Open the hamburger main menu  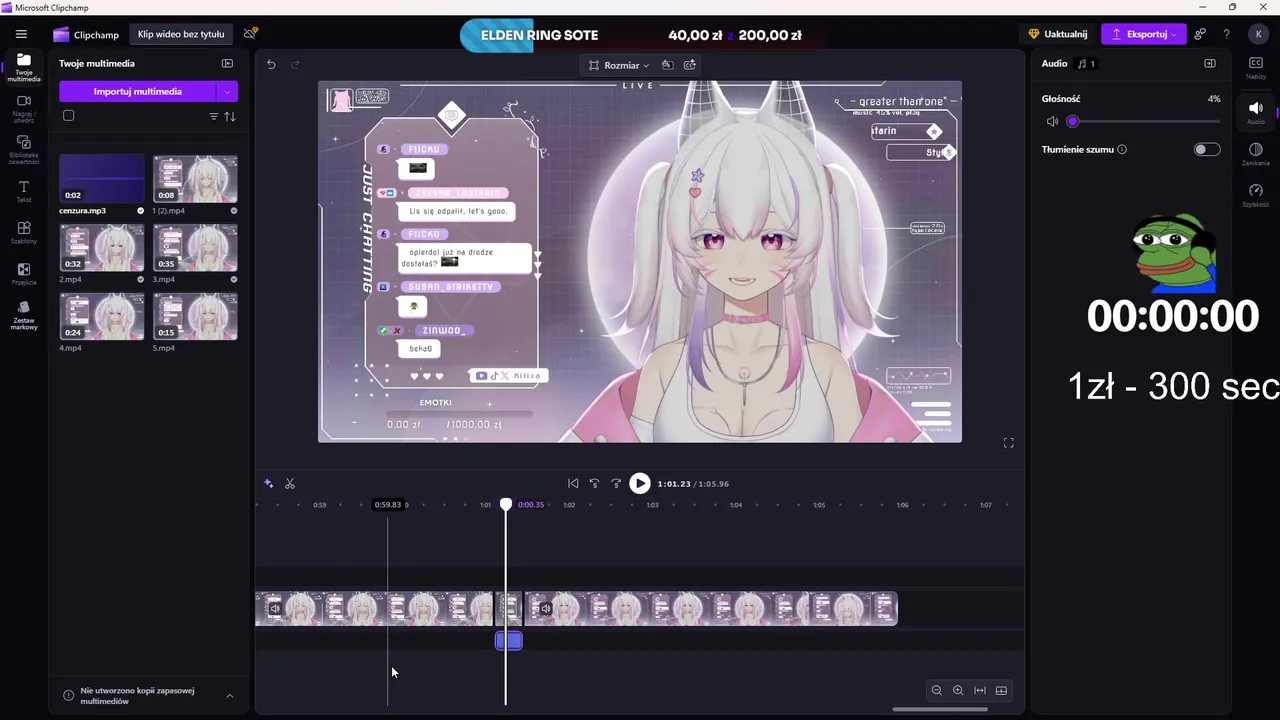click(21, 34)
